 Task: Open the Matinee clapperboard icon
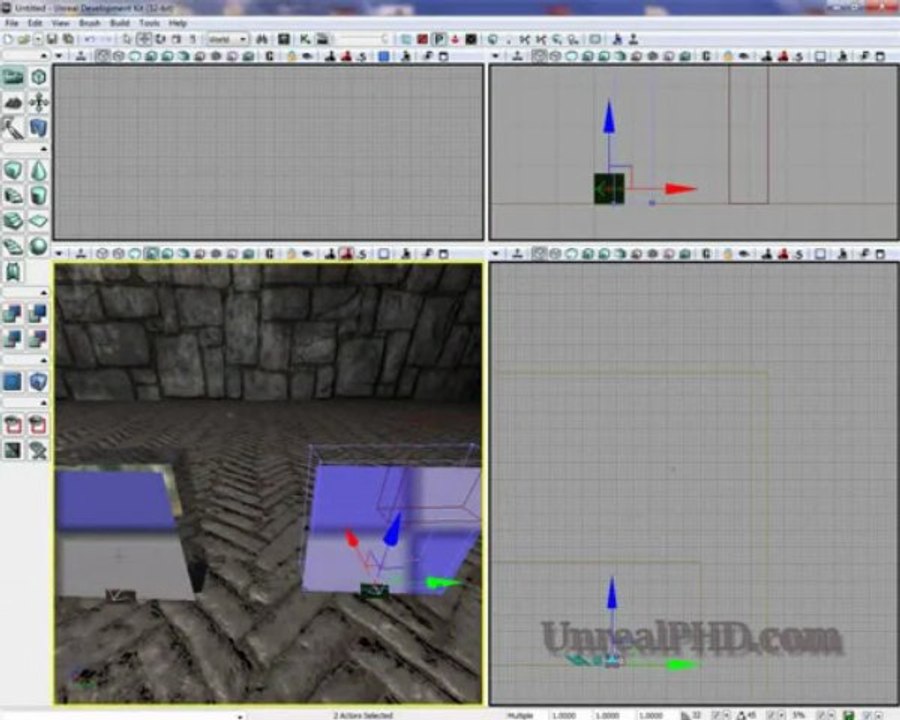pos(323,39)
